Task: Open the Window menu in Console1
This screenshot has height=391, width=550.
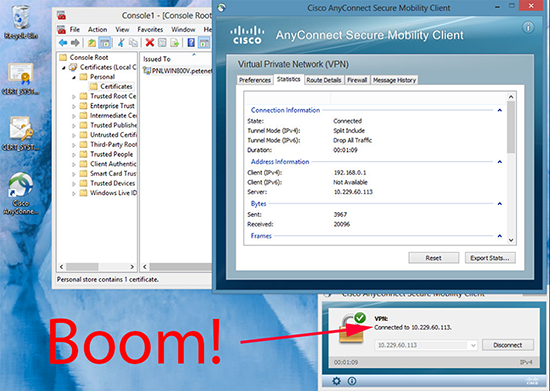Action: pyautogui.click(x=183, y=29)
